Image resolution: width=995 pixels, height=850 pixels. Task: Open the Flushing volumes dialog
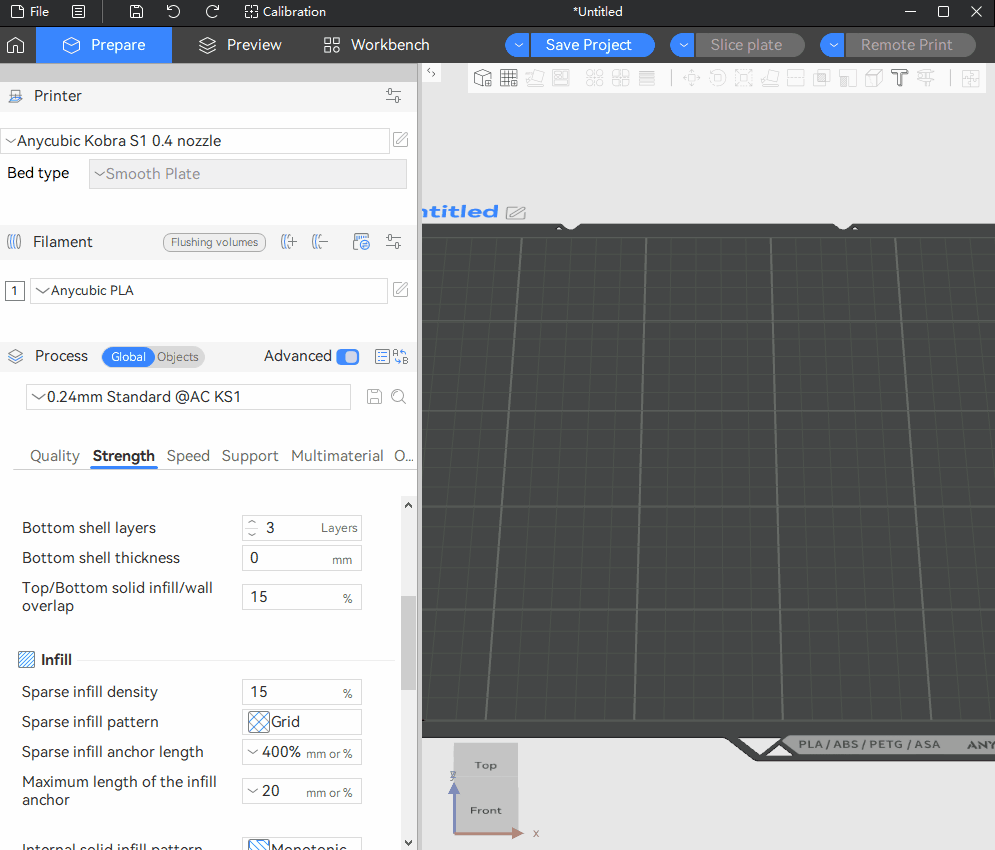[x=214, y=242]
